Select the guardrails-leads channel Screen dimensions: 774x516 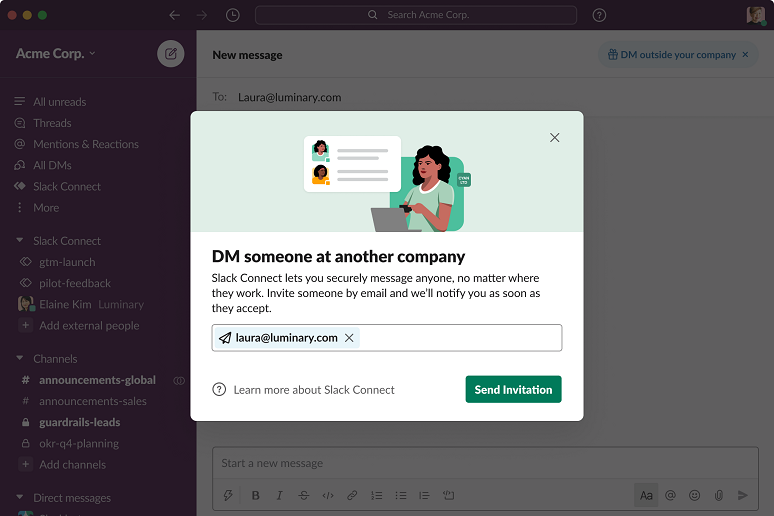click(79, 422)
